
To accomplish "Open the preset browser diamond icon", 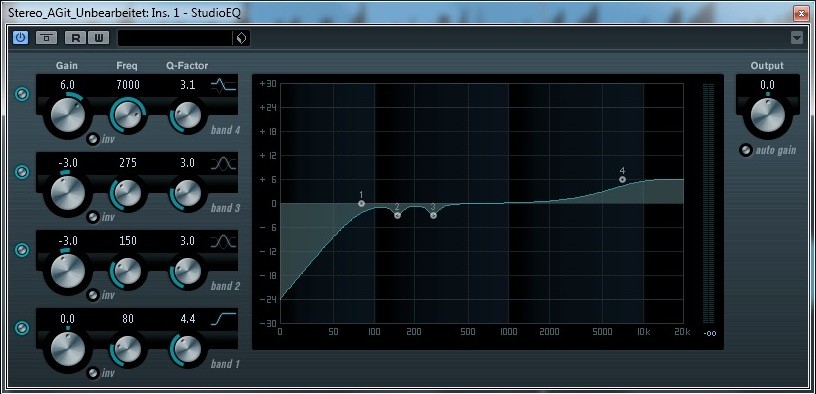I will point(241,38).
